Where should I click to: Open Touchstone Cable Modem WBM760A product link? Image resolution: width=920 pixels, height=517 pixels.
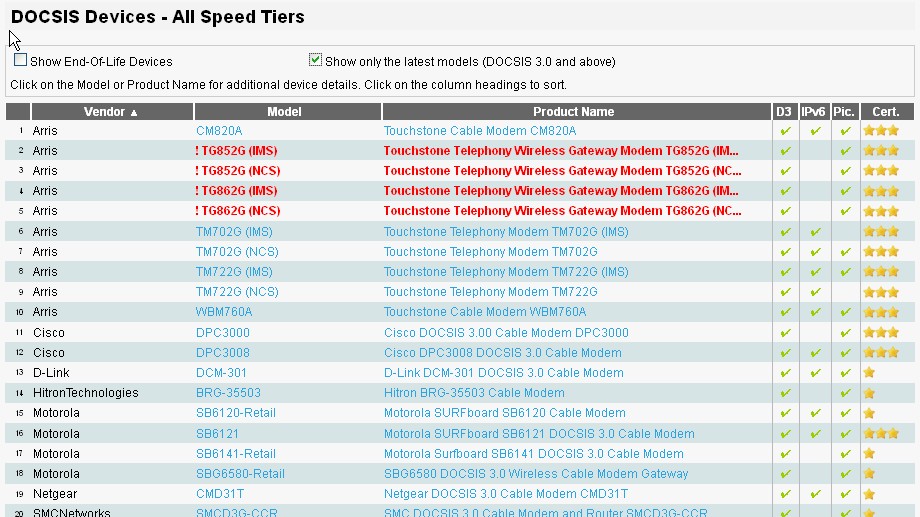pyautogui.click(x=485, y=312)
